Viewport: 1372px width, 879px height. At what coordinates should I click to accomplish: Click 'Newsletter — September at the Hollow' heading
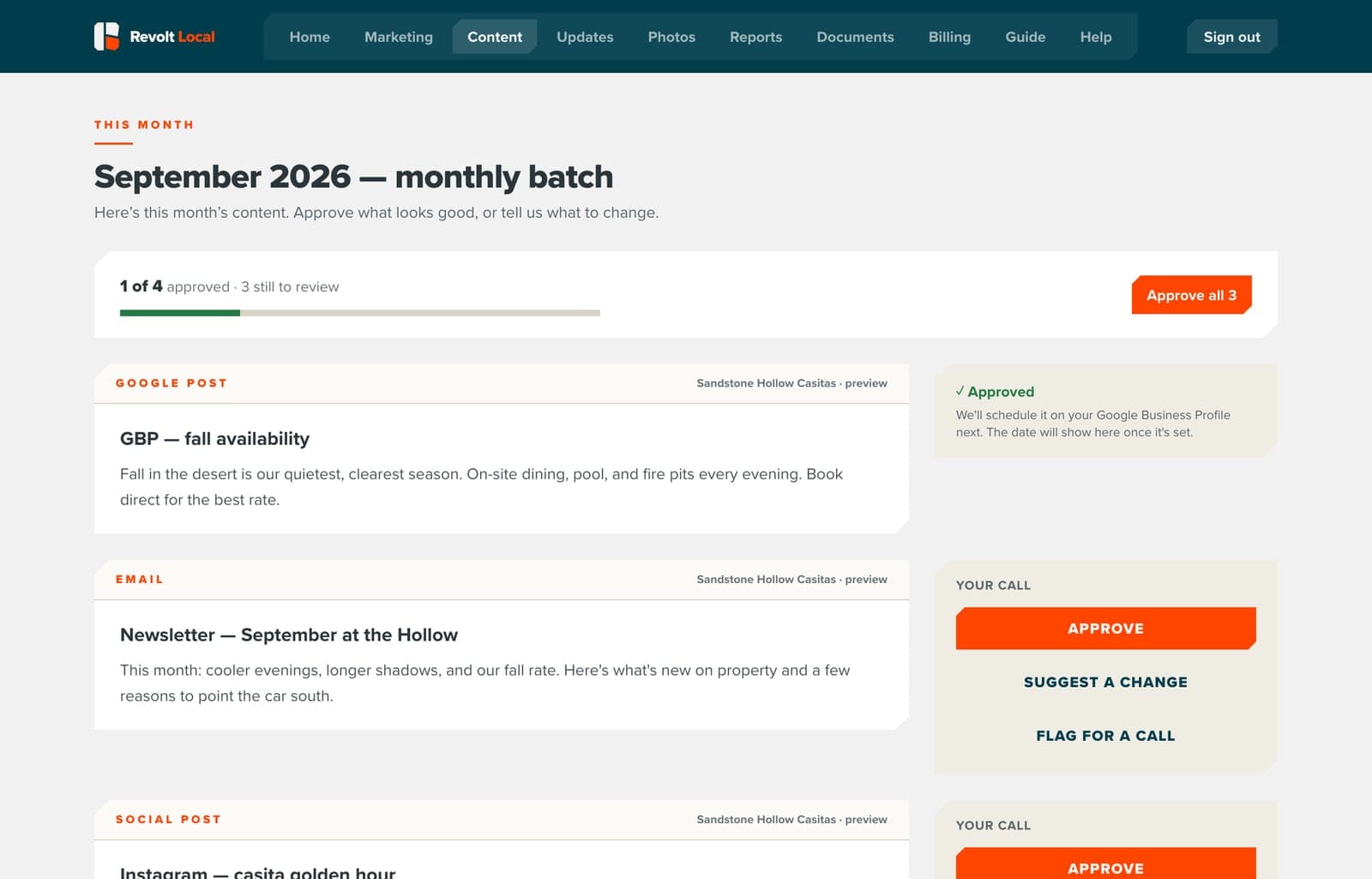coord(289,635)
